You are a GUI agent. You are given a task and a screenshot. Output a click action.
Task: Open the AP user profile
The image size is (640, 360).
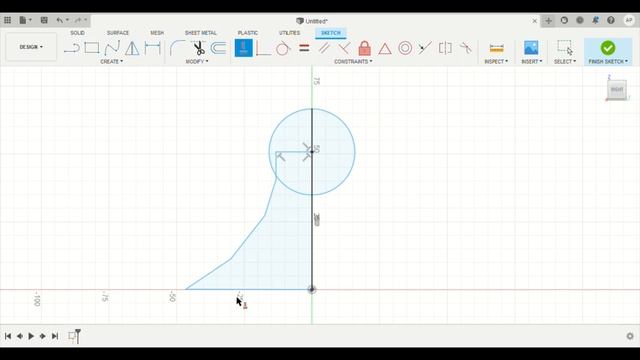pos(629,20)
